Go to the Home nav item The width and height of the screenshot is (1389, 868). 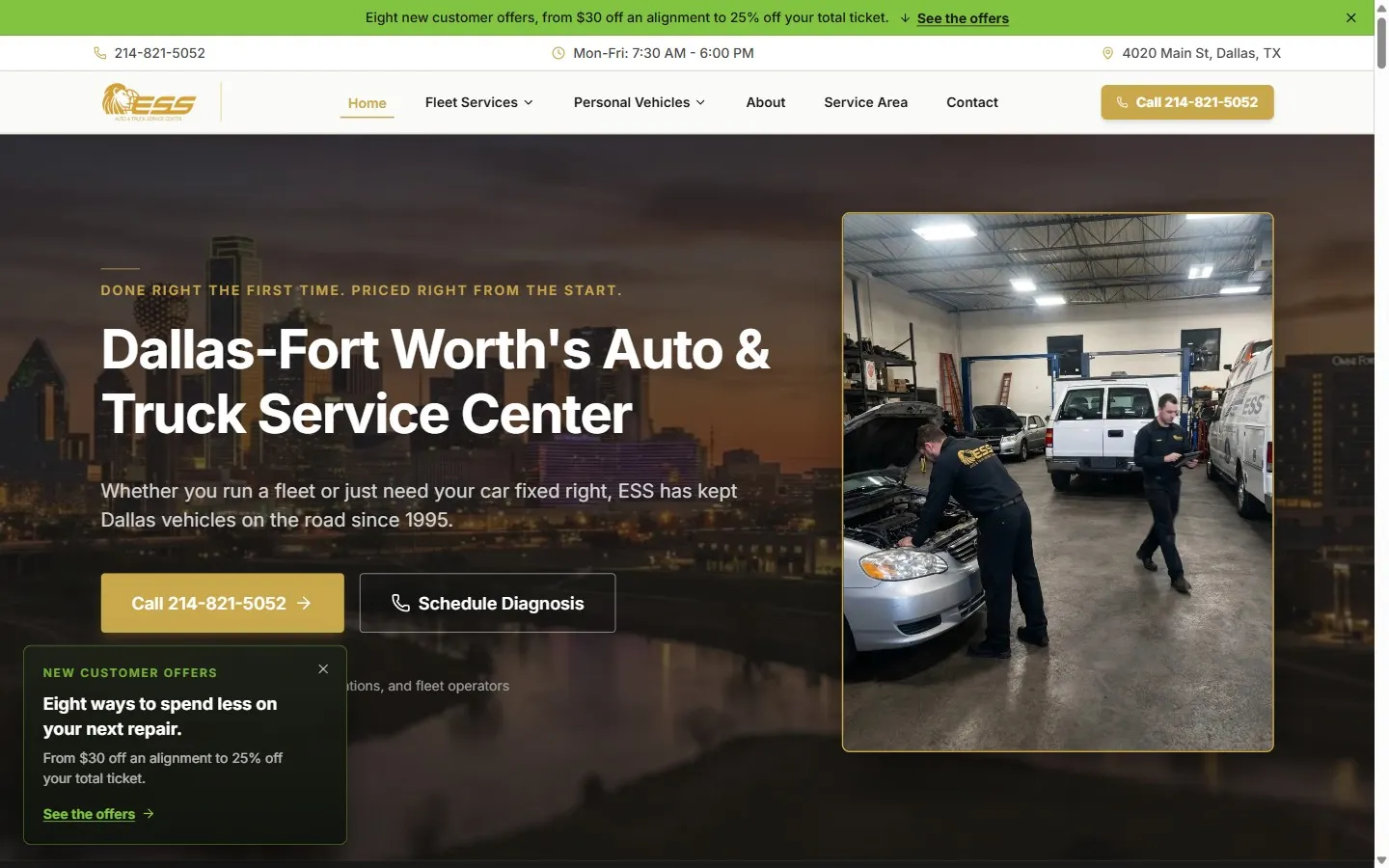pos(367,102)
